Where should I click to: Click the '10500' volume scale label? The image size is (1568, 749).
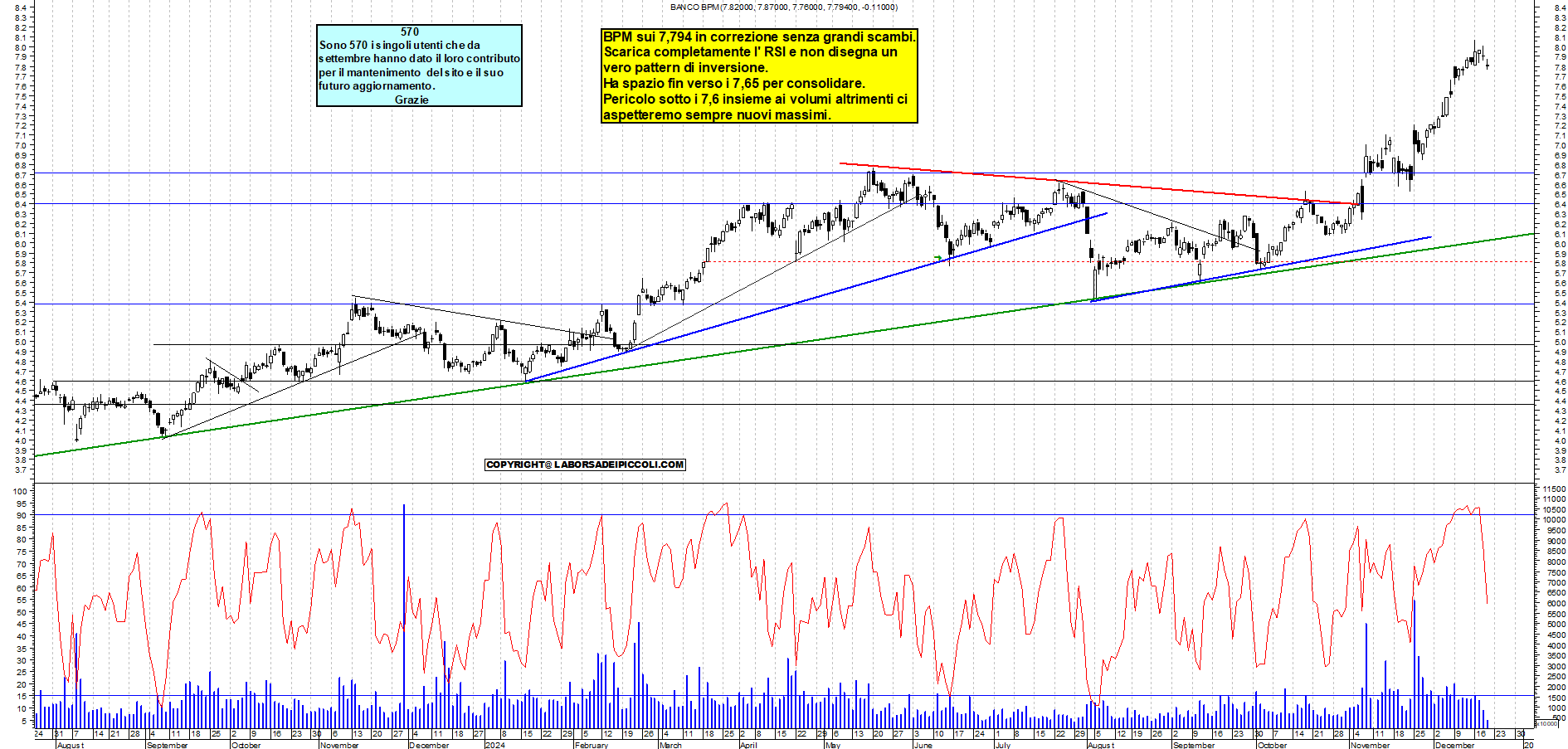(1554, 510)
